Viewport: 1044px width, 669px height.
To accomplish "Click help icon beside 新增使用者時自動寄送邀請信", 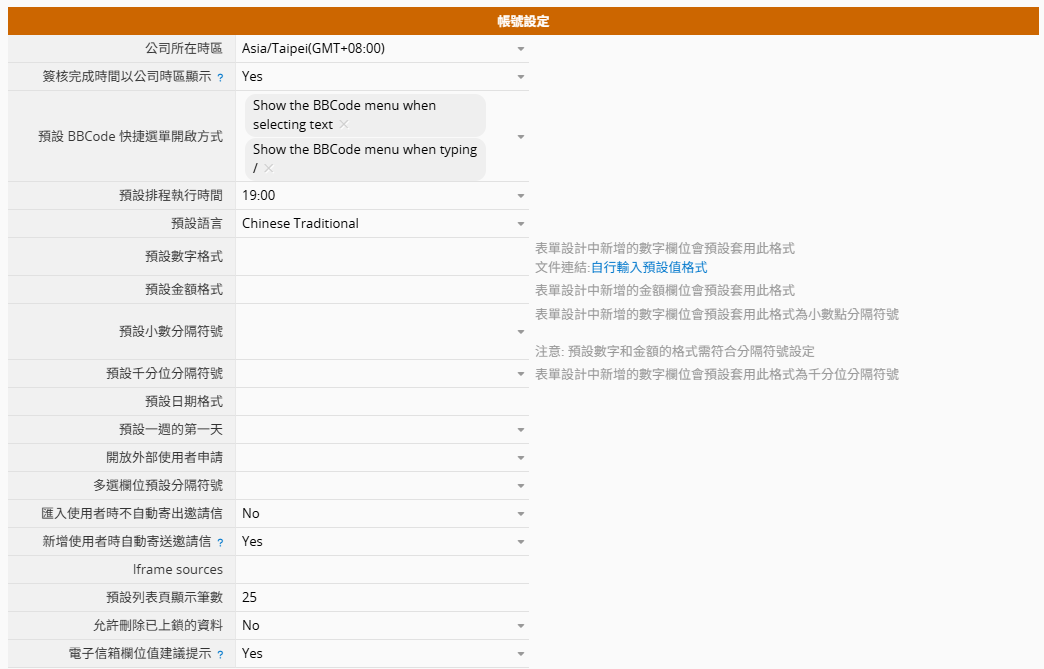I will pos(220,542).
